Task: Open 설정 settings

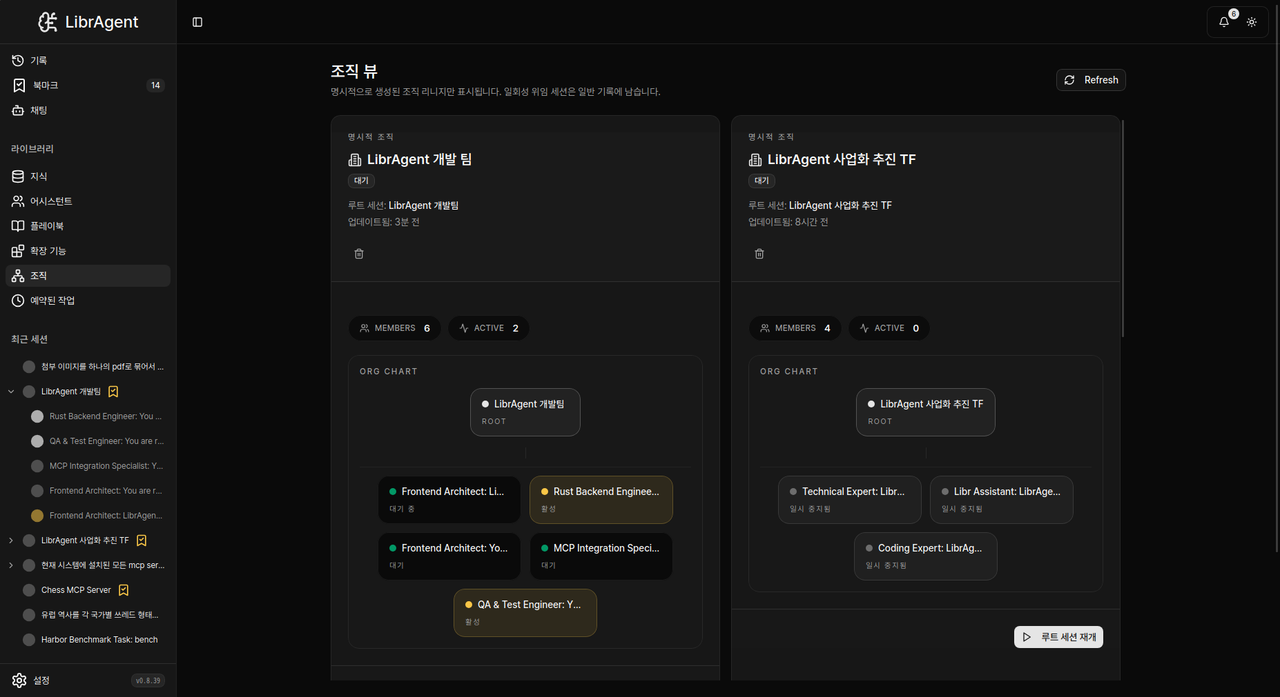Action: tap(31, 681)
